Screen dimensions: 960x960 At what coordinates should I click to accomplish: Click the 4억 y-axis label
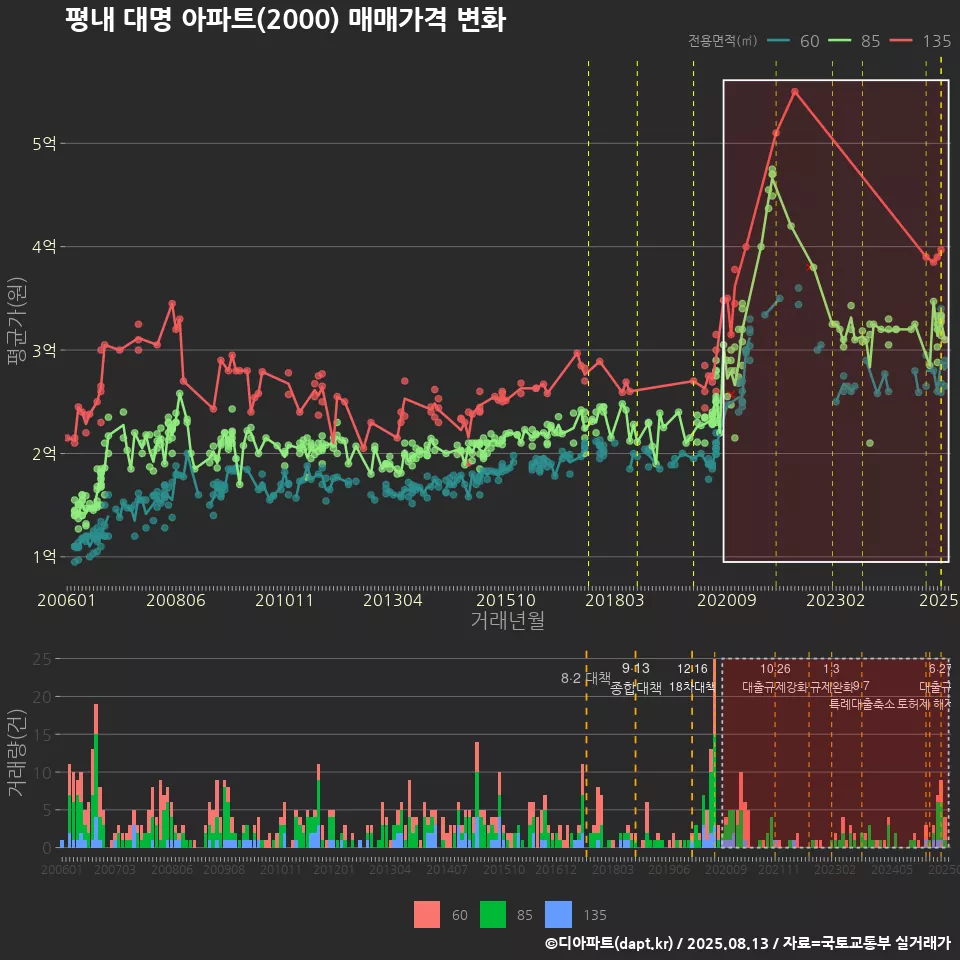pyautogui.click(x=44, y=247)
